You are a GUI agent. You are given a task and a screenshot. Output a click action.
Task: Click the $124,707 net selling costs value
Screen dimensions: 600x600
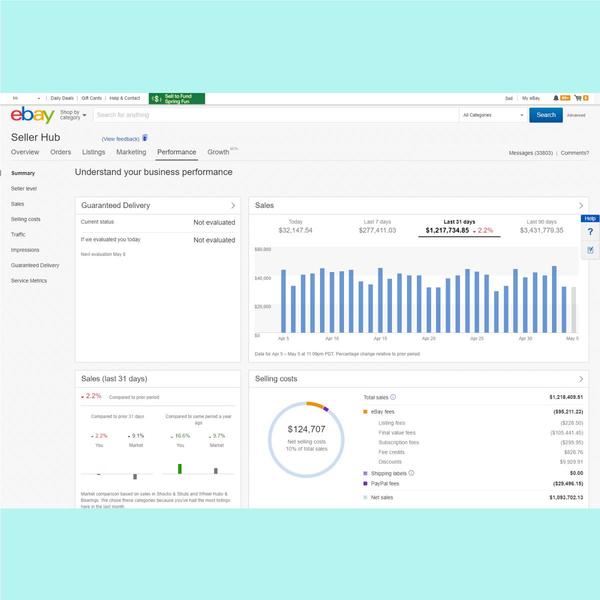[x=306, y=429]
